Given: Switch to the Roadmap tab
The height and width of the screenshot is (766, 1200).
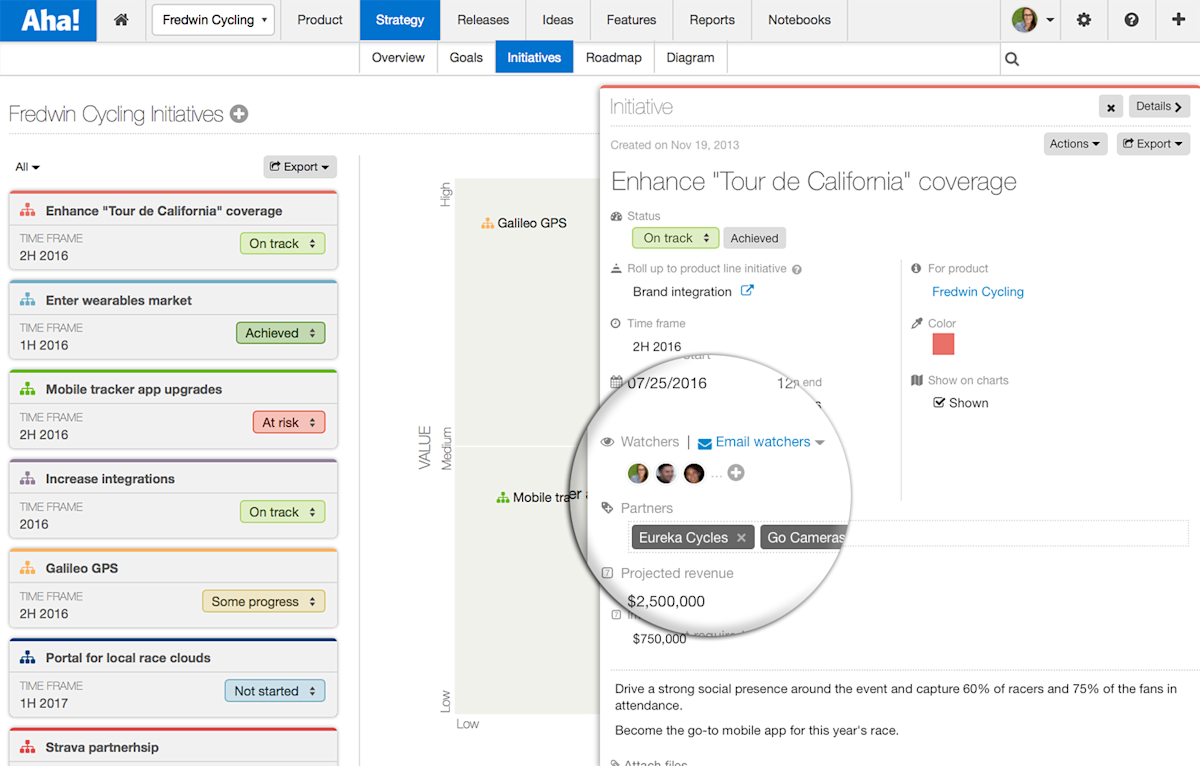Looking at the screenshot, I should (x=614, y=58).
